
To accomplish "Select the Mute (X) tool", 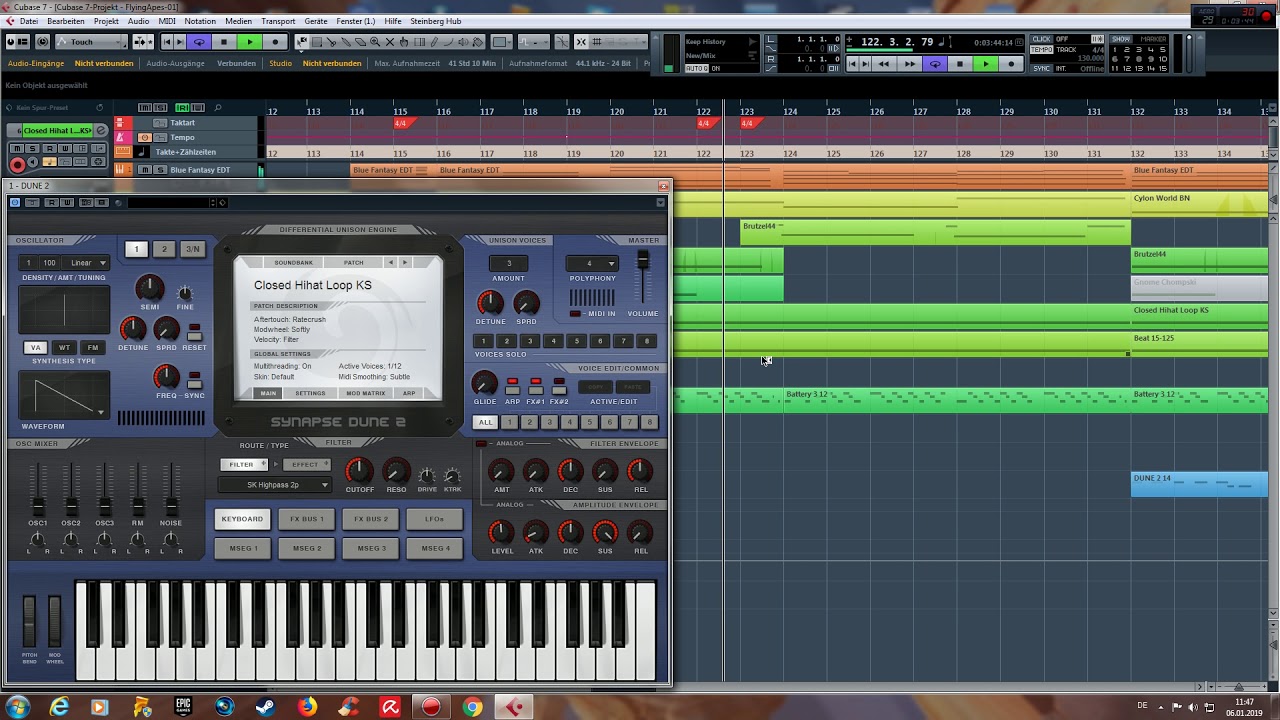I will [x=389, y=42].
